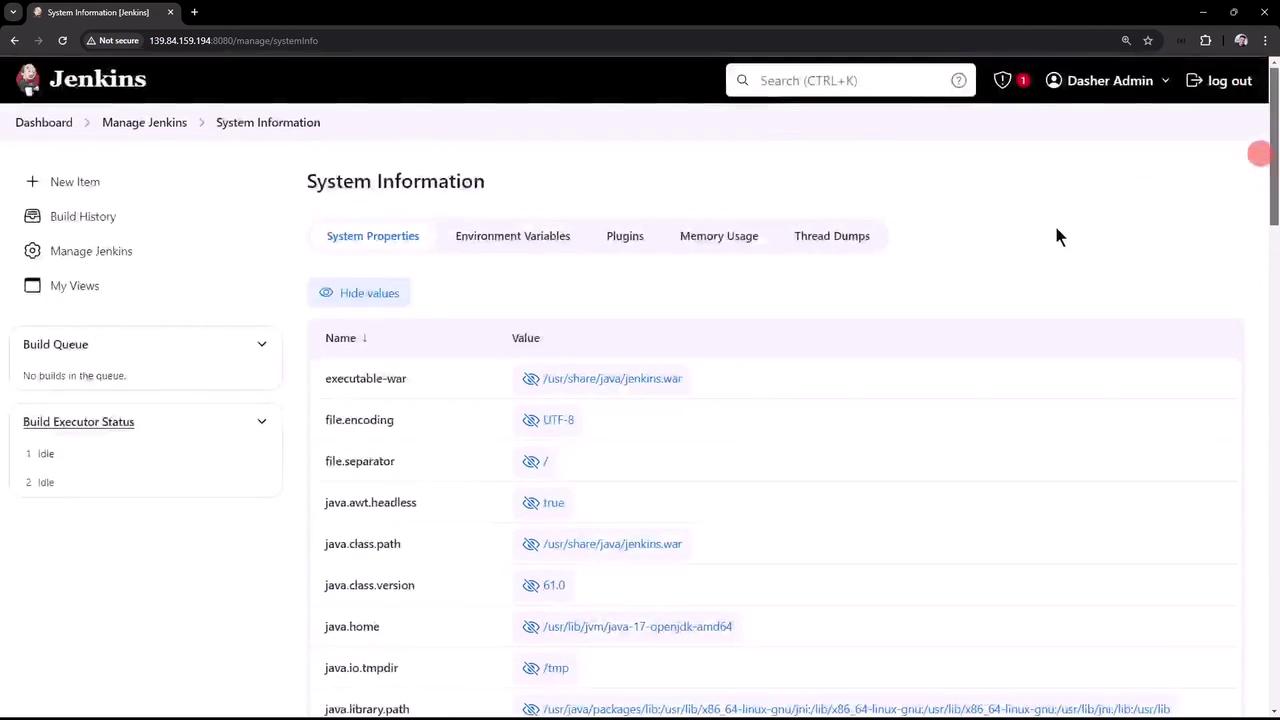Bookmark this page with the star icon

click(1148, 41)
